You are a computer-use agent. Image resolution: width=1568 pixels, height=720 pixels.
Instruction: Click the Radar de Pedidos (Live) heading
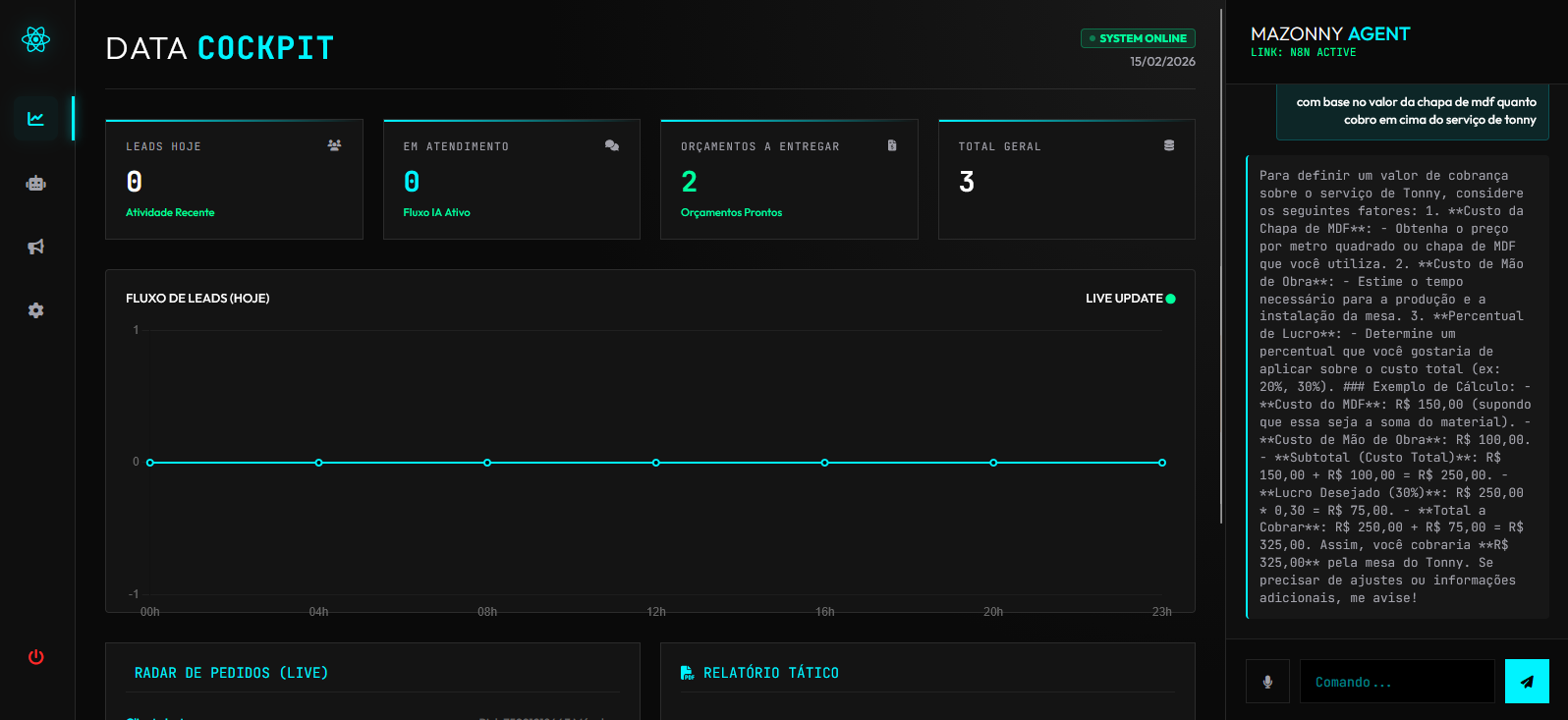(231, 673)
